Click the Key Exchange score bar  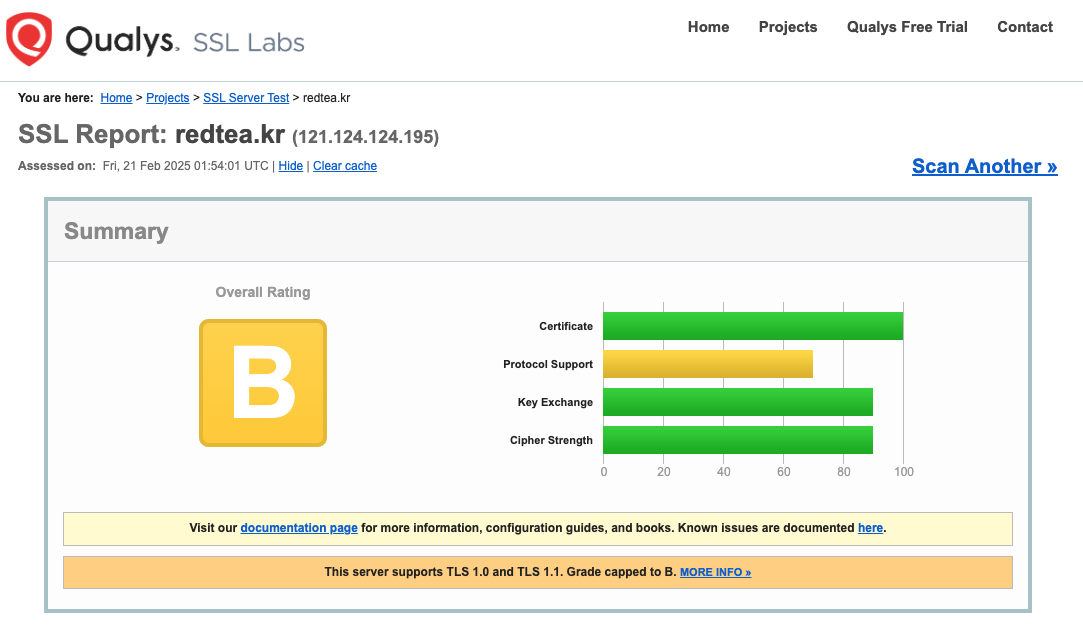tap(738, 402)
